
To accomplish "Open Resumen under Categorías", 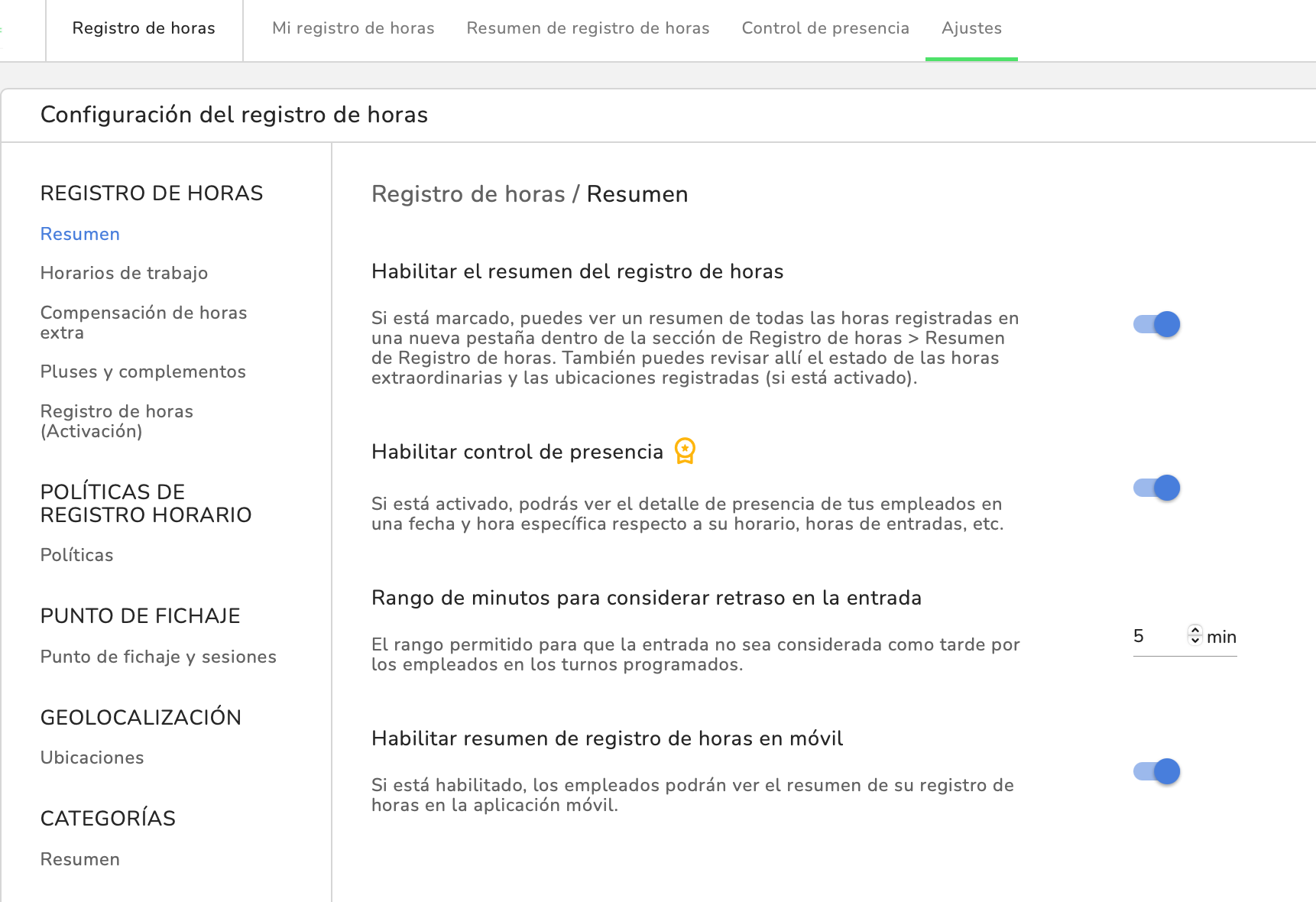I will coord(80,859).
